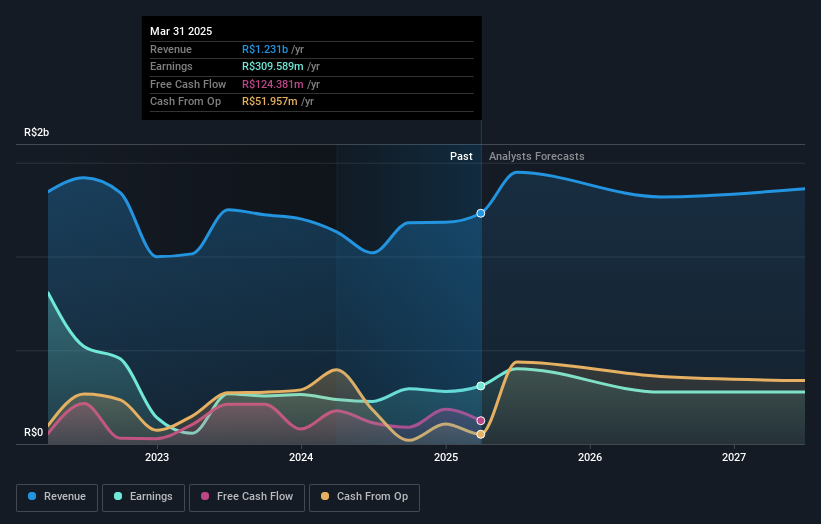Click the 2024 x-axis label

click(301, 457)
